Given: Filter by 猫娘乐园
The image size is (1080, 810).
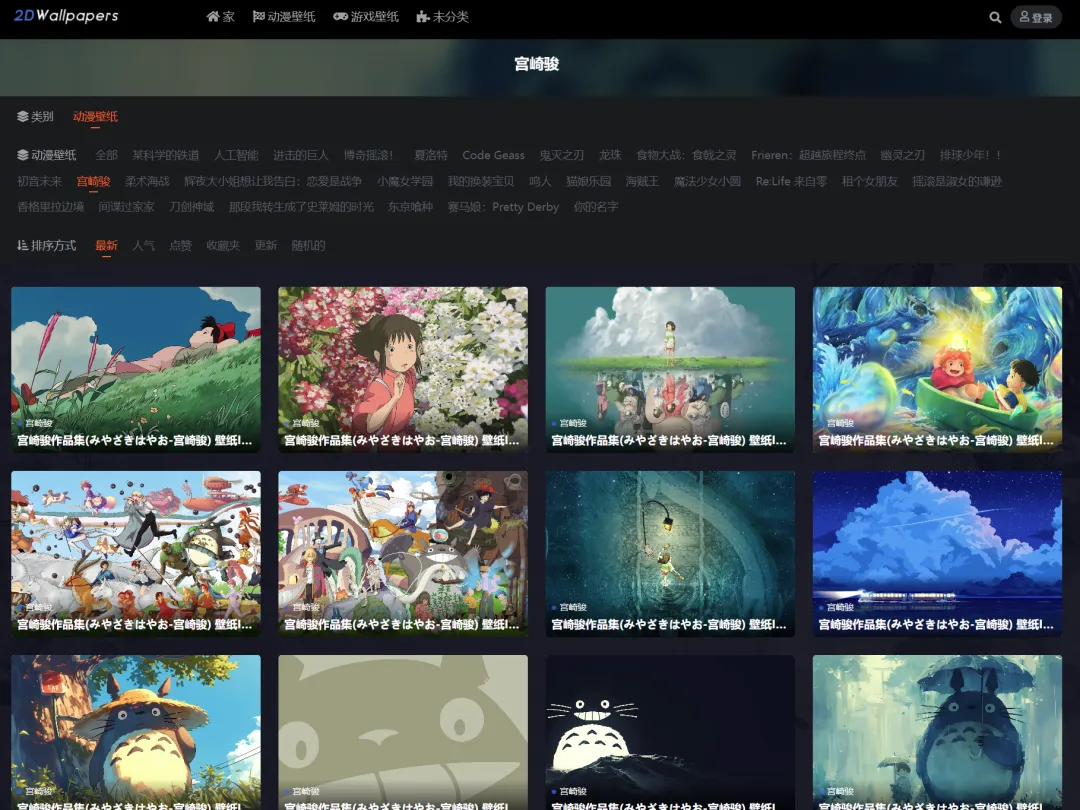Looking at the screenshot, I should [x=588, y=181].
